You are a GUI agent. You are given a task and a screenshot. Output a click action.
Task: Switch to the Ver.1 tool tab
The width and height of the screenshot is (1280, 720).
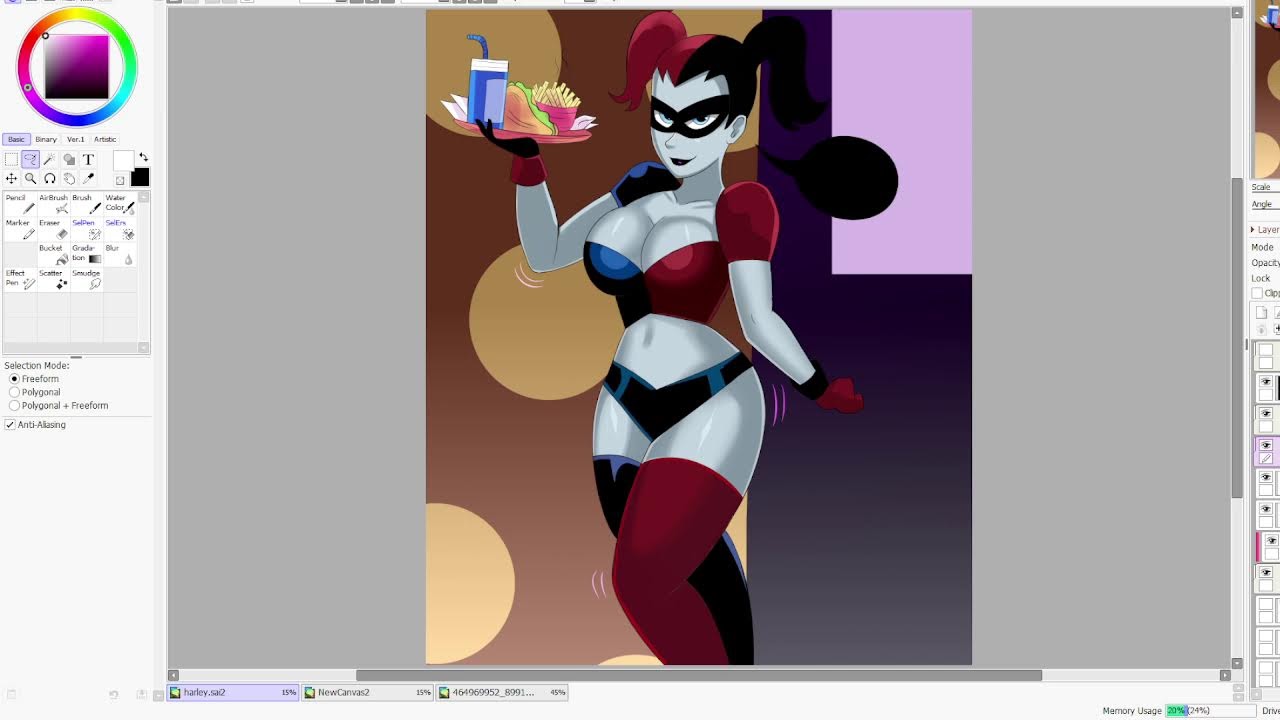75,139
